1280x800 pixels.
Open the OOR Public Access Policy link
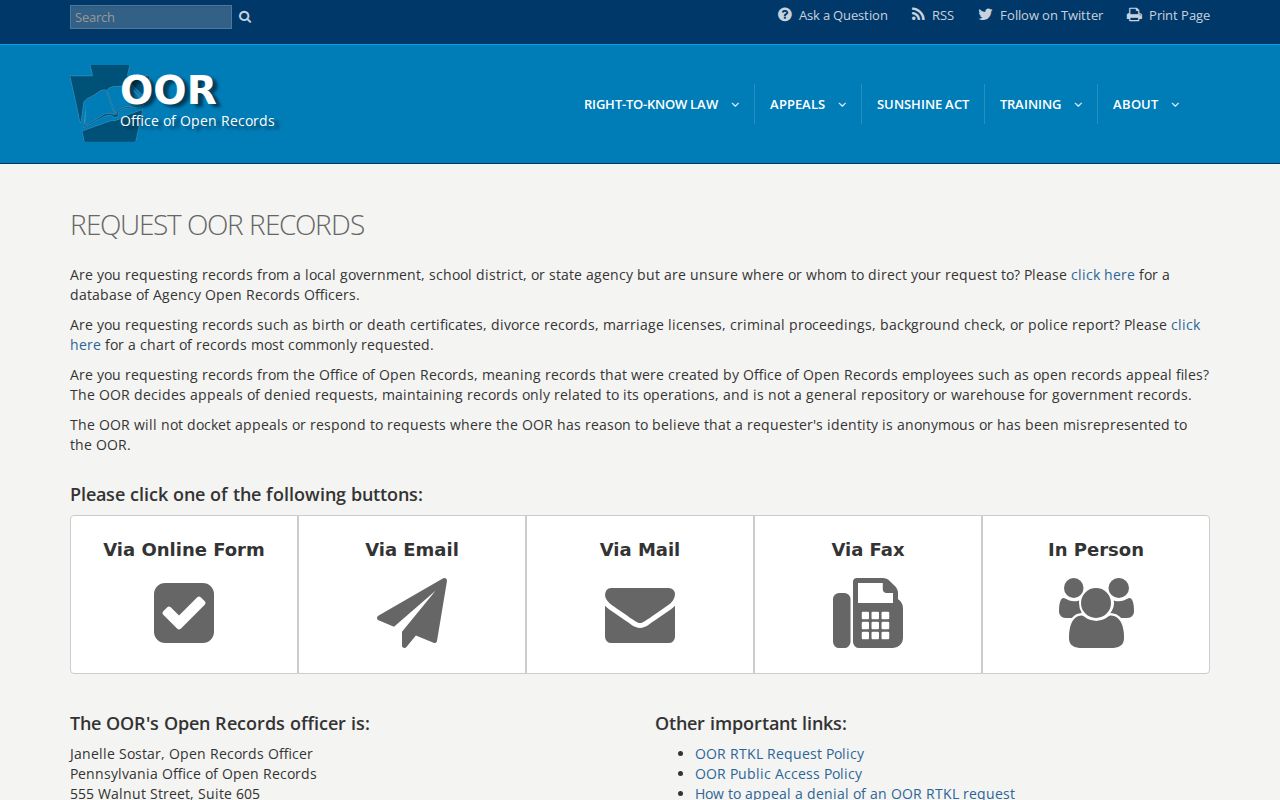click(778, 774)
